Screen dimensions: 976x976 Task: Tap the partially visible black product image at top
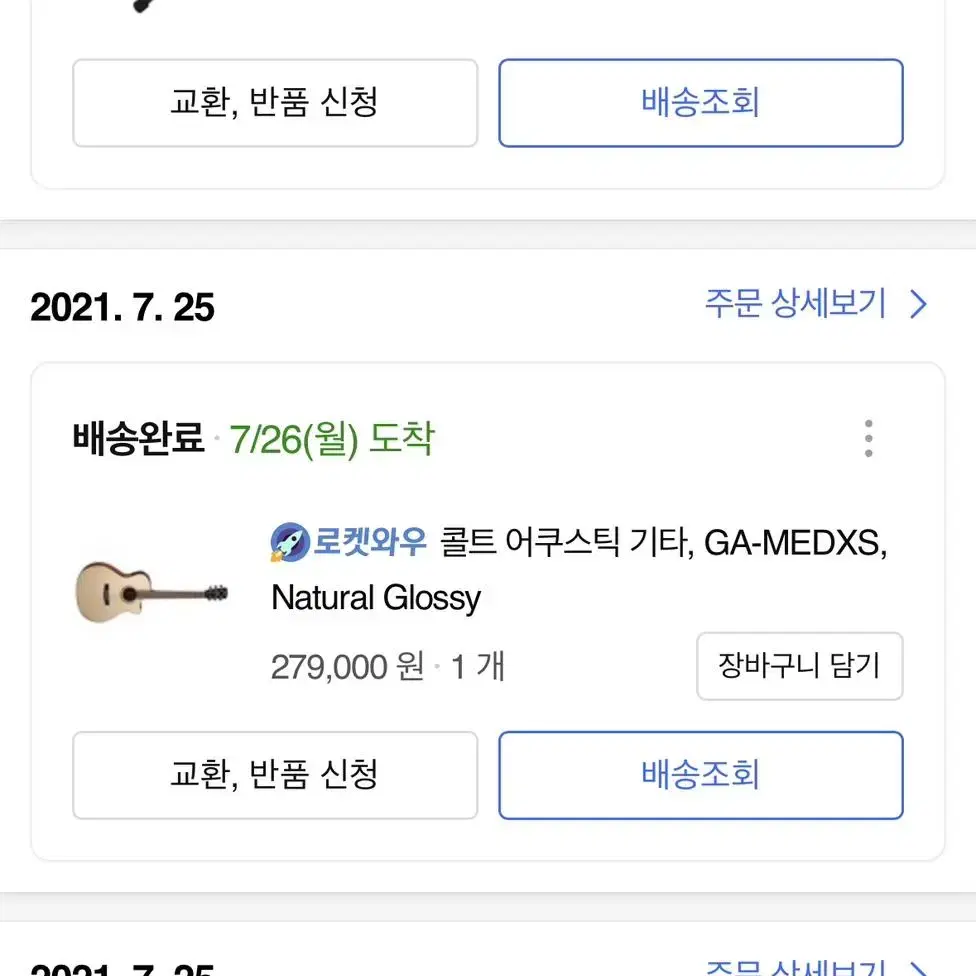click(143, 6)
